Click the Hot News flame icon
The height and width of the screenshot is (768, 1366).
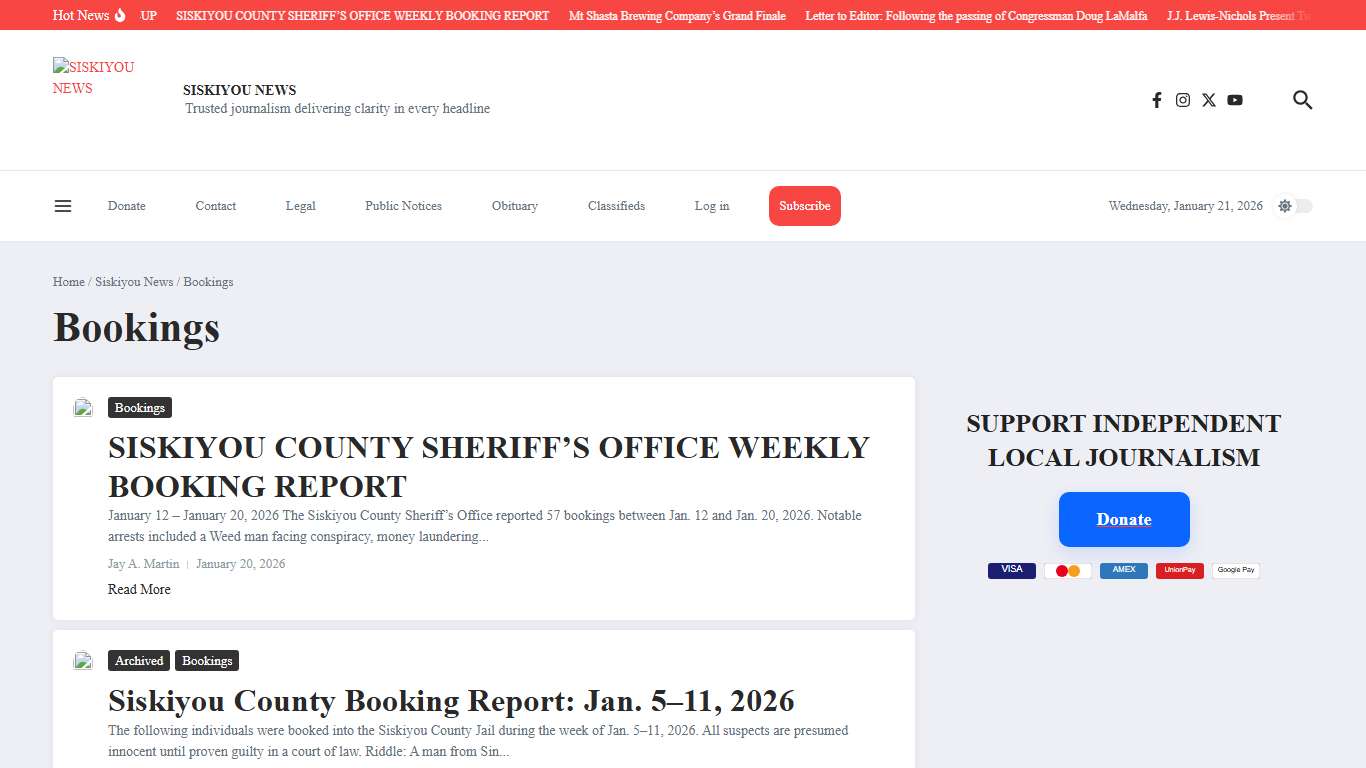pos(119,15)
